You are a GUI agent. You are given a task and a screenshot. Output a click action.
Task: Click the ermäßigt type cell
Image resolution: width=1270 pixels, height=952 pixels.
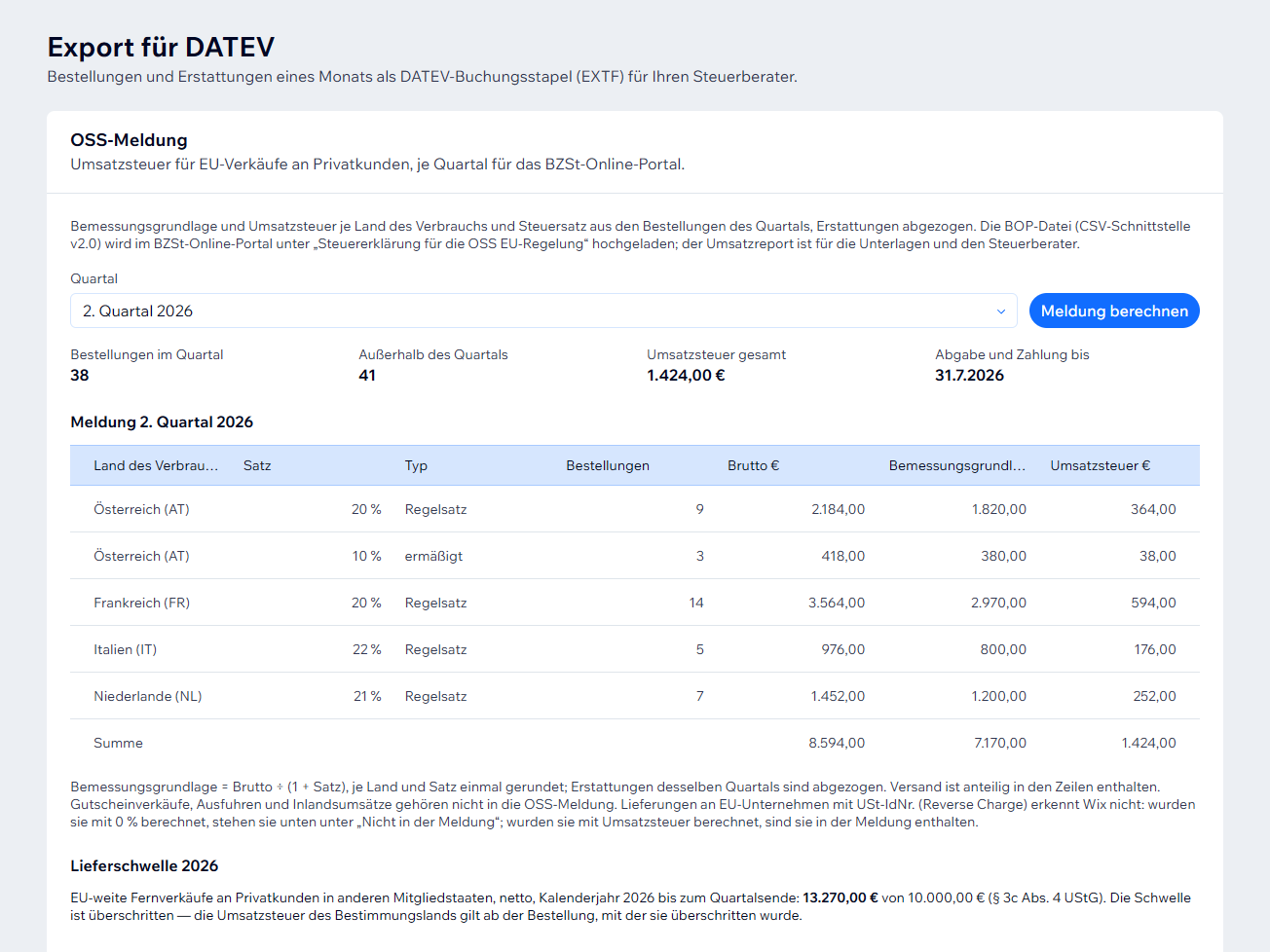pyautogui.click(x=433, y=556)
